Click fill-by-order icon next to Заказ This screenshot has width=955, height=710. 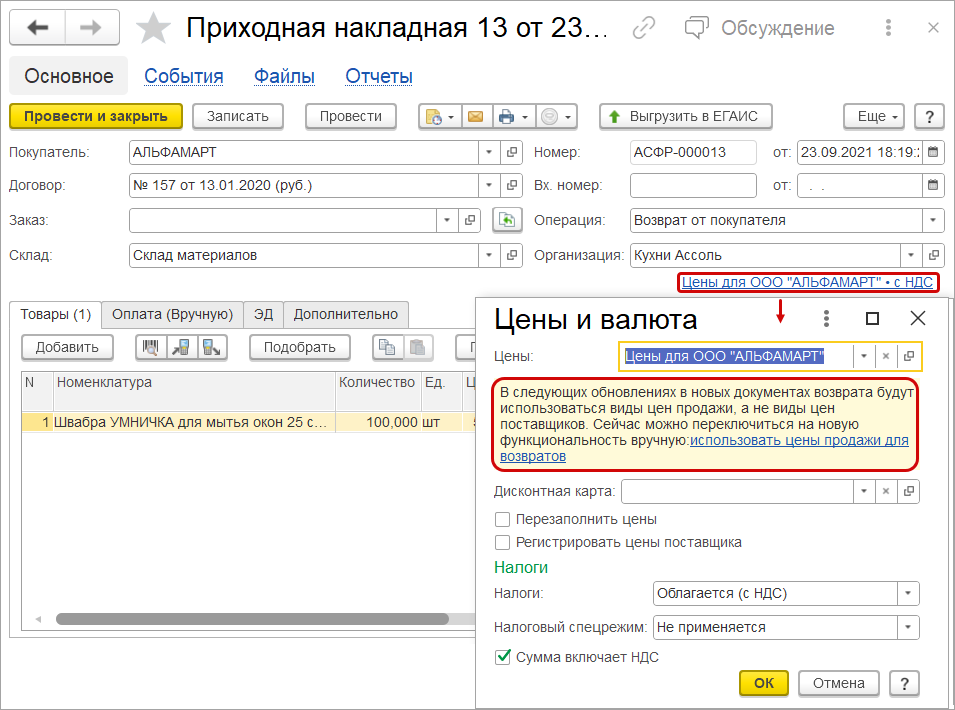[507, 220]
